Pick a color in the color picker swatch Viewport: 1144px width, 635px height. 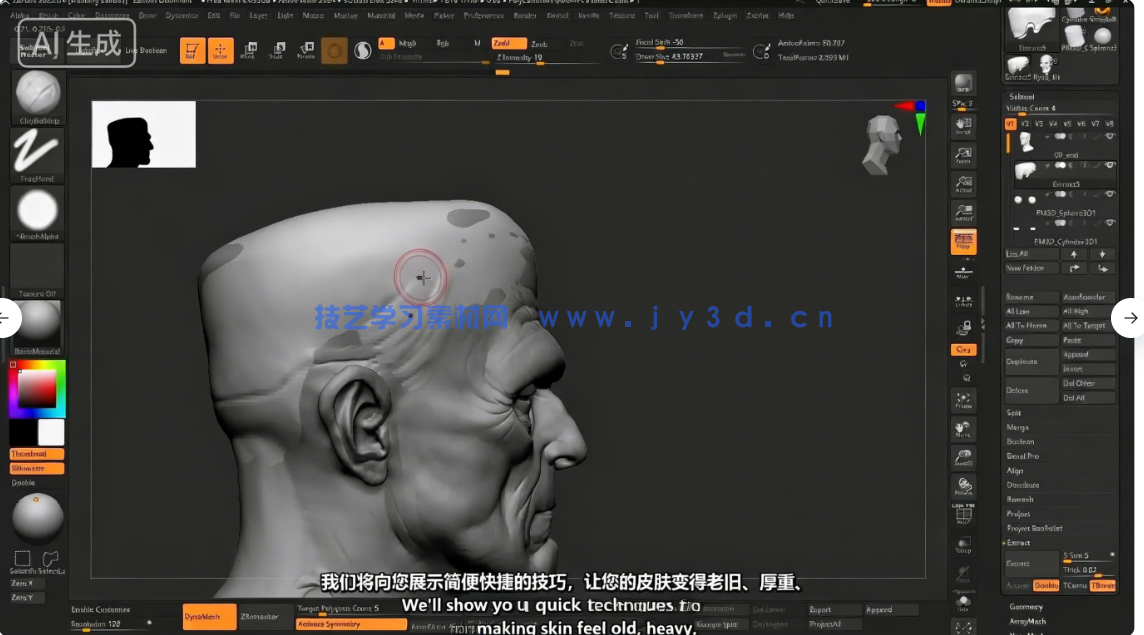[37, 390]
